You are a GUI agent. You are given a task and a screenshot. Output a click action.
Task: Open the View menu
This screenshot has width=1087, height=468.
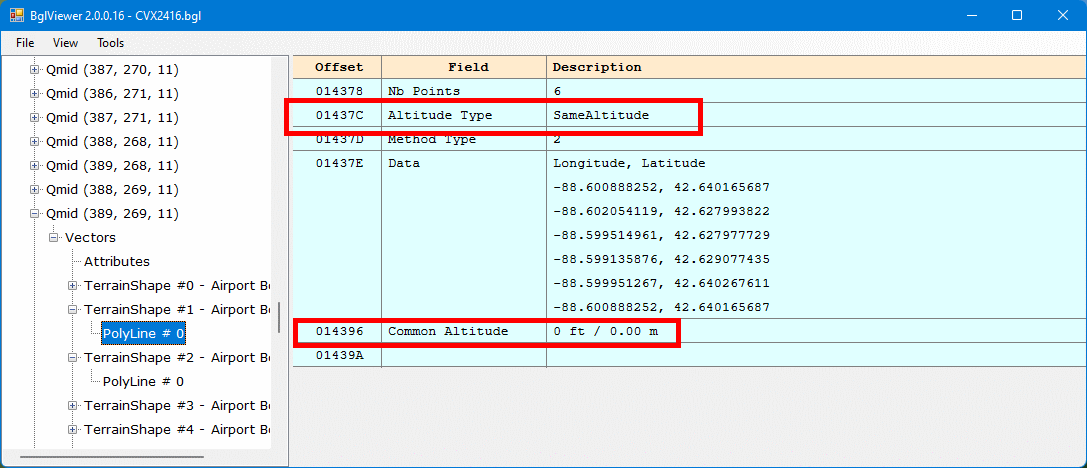tap(65, 43)
